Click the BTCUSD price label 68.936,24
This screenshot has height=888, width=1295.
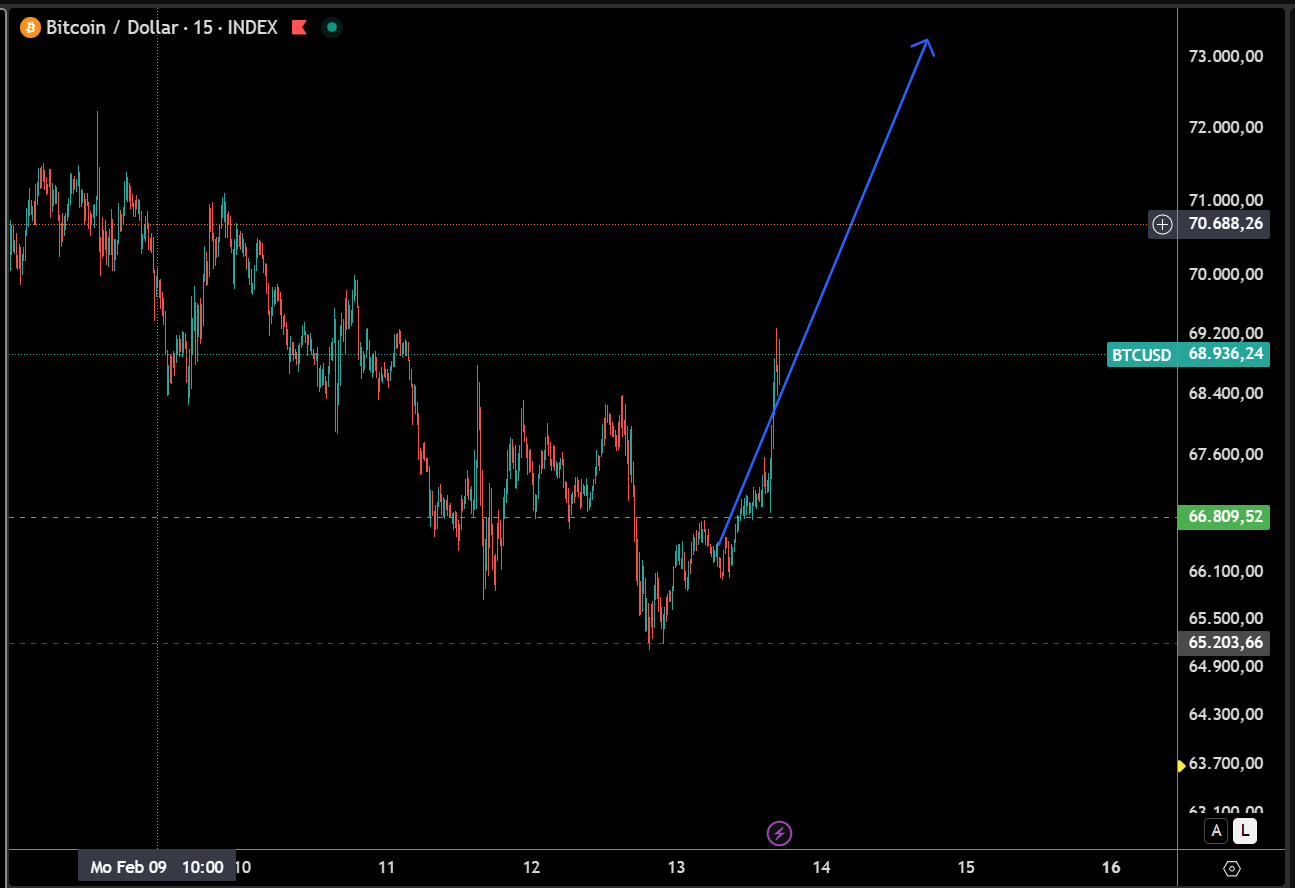1188,354
